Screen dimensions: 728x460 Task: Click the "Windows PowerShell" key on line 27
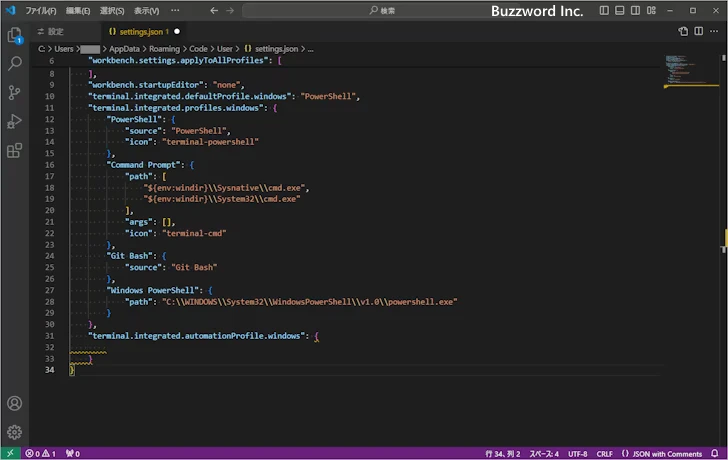[153, 290]
